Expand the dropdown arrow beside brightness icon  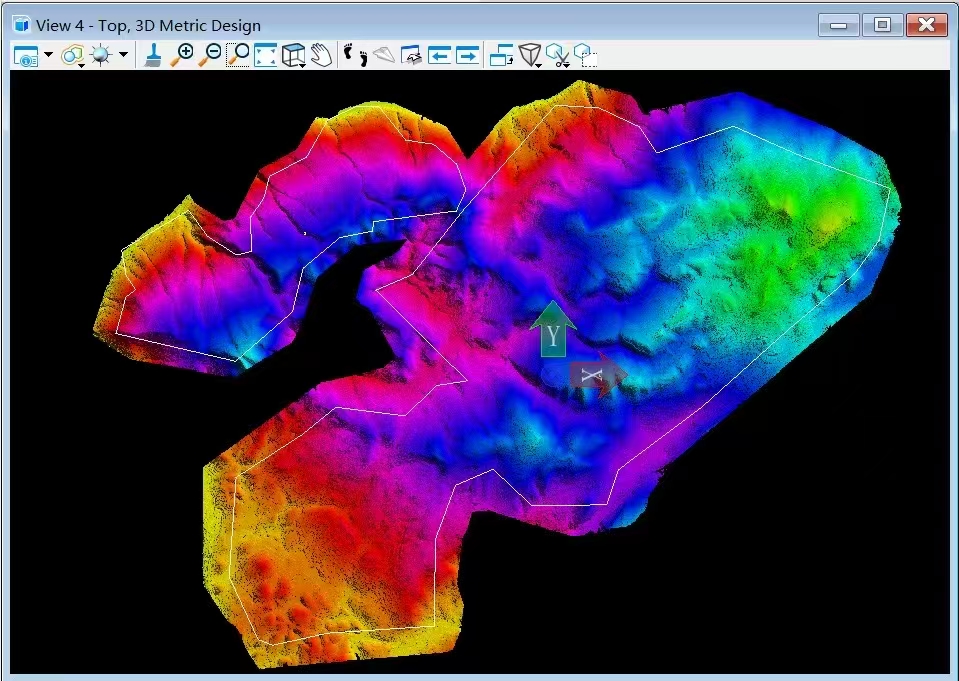pos(123,55)
